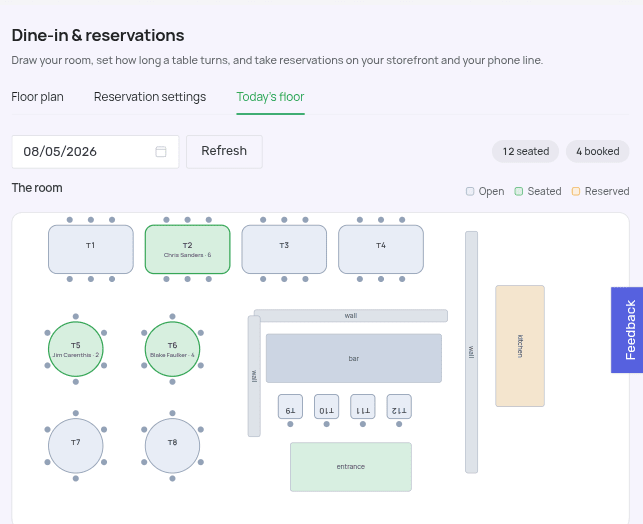Select round table T8
This screenshot has width=643, height=524.
(173, 446)
